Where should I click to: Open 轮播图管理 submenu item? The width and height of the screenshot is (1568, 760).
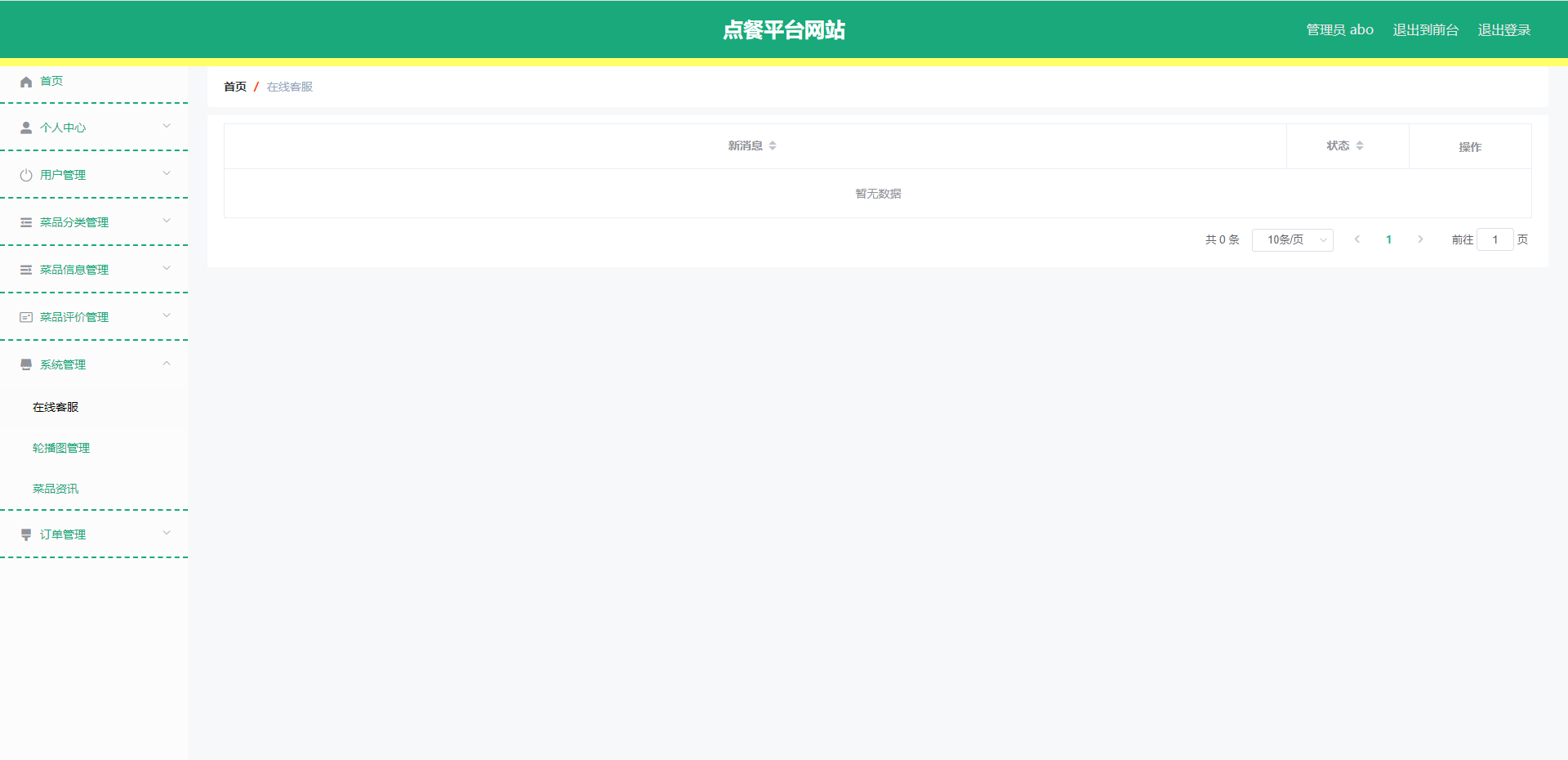(61, 449)
